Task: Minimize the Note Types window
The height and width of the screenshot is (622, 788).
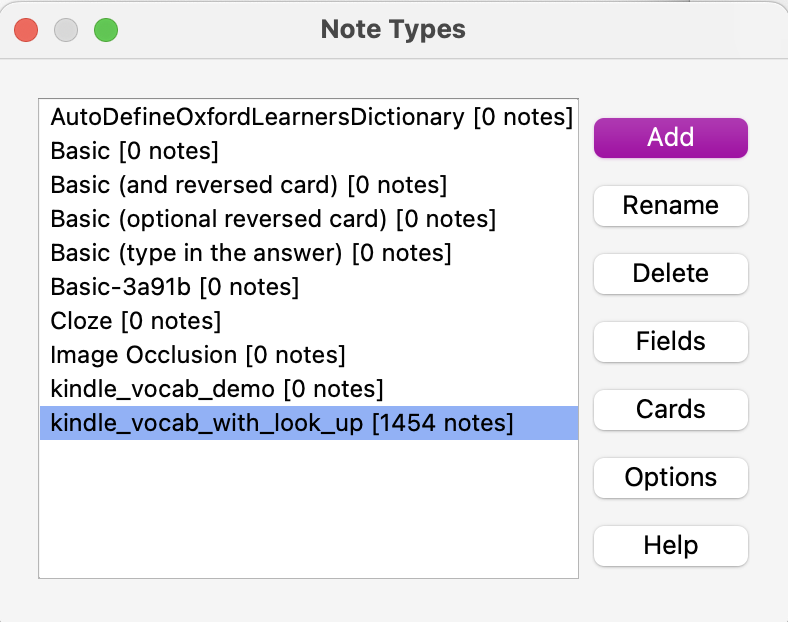Action: [66, 30]
